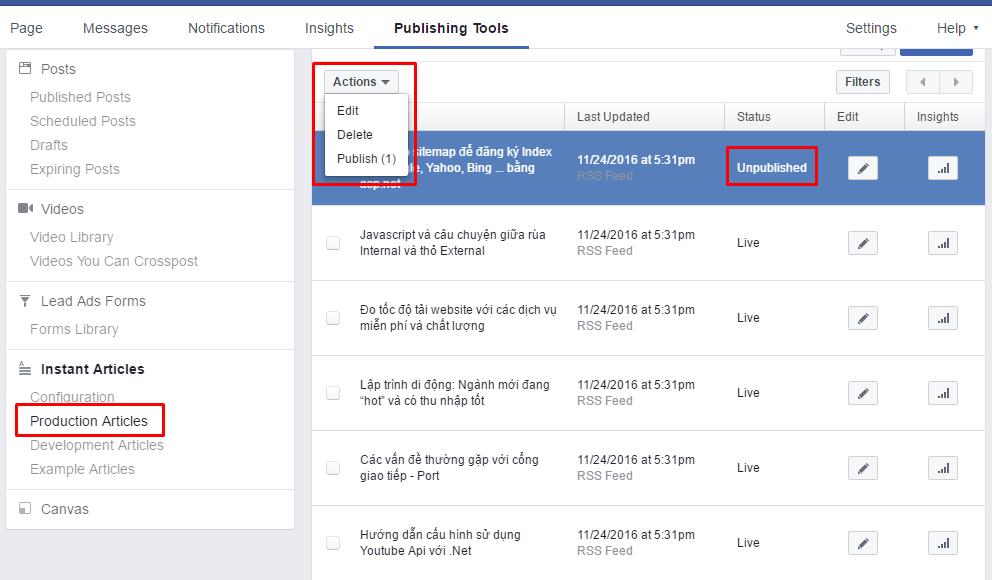Image resolution: width=992 pixels, height=580 pixels.
Task: Open insights for Các vấn đề thường gặp article
Action: click(943, 468)
